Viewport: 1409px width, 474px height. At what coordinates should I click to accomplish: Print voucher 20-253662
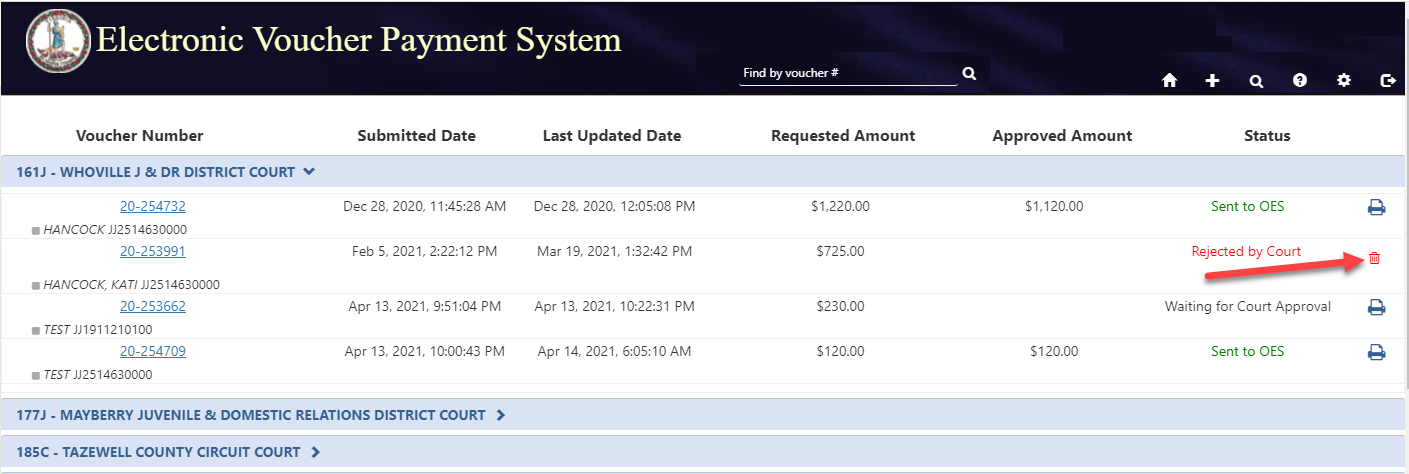pyautogui.click(x=1376, y=308)
